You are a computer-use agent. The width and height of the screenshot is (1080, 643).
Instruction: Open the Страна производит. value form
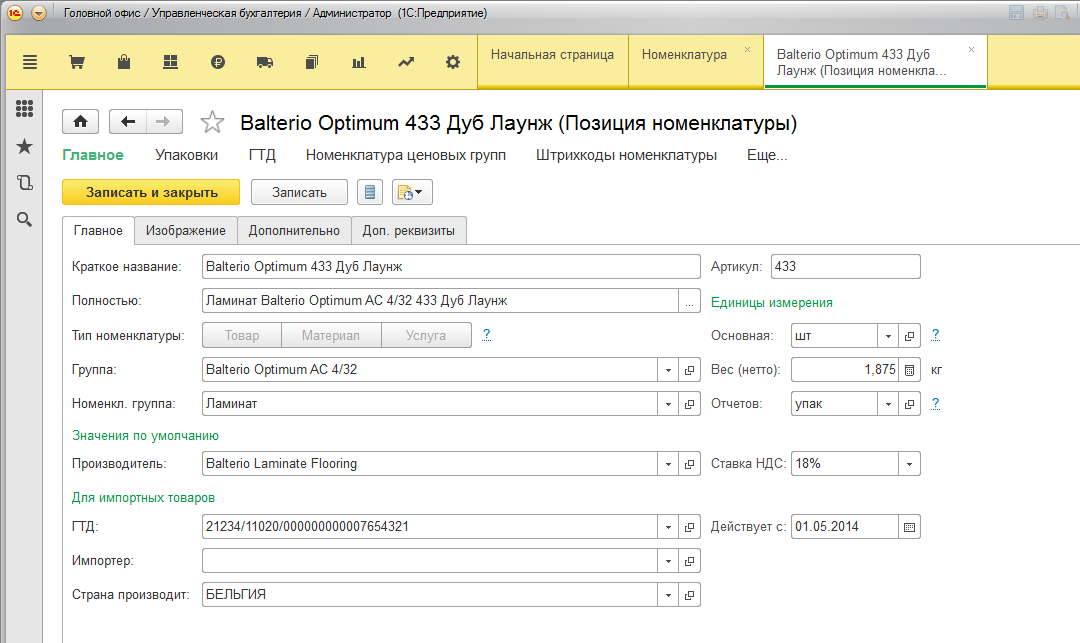[x=689, y=595]
